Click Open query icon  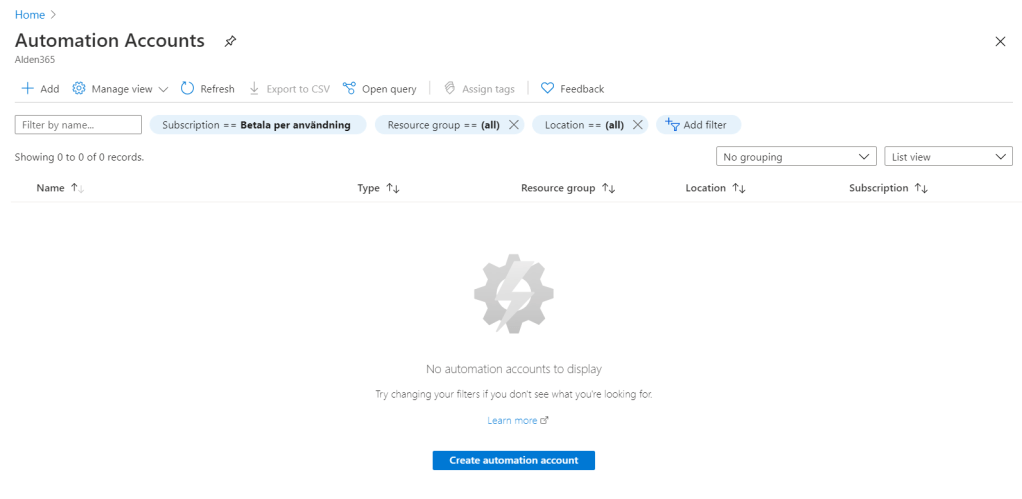(x=349, y=89)
